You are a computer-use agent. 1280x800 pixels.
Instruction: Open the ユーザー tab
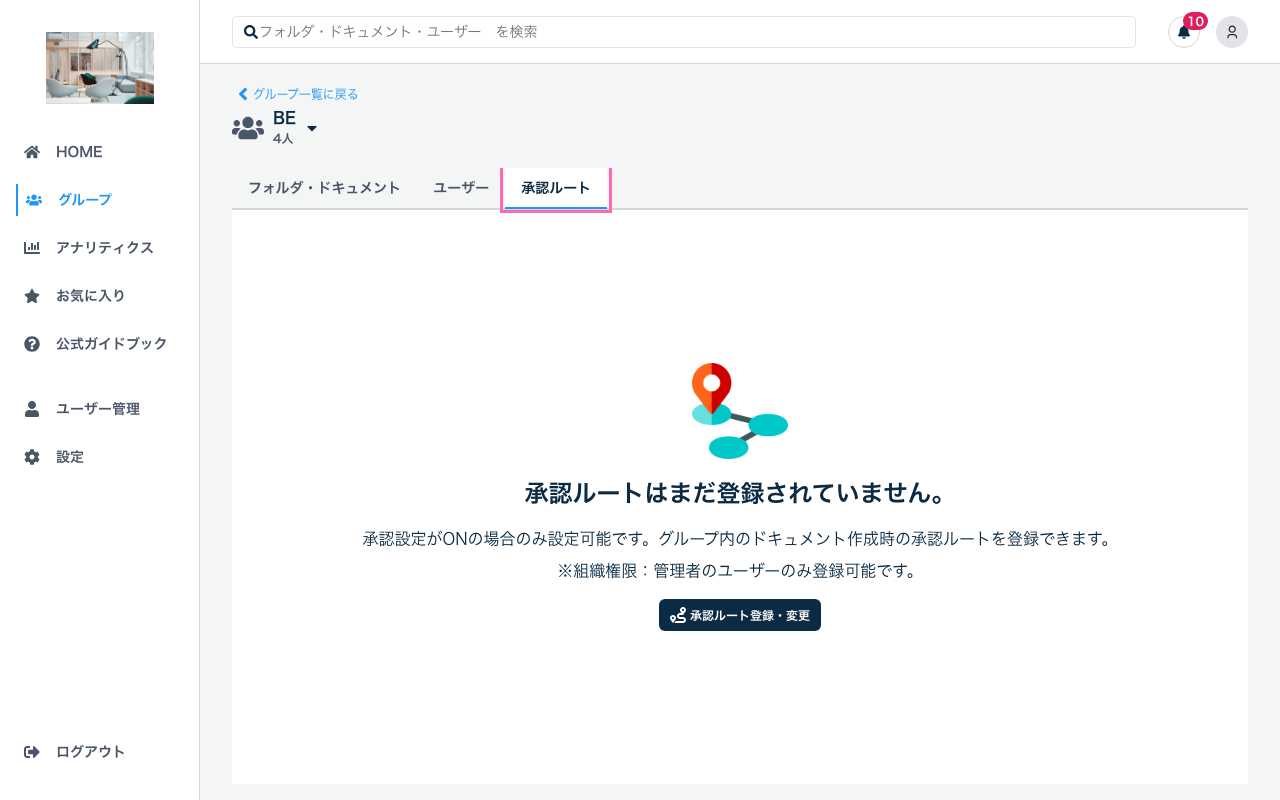coord(460,187)
